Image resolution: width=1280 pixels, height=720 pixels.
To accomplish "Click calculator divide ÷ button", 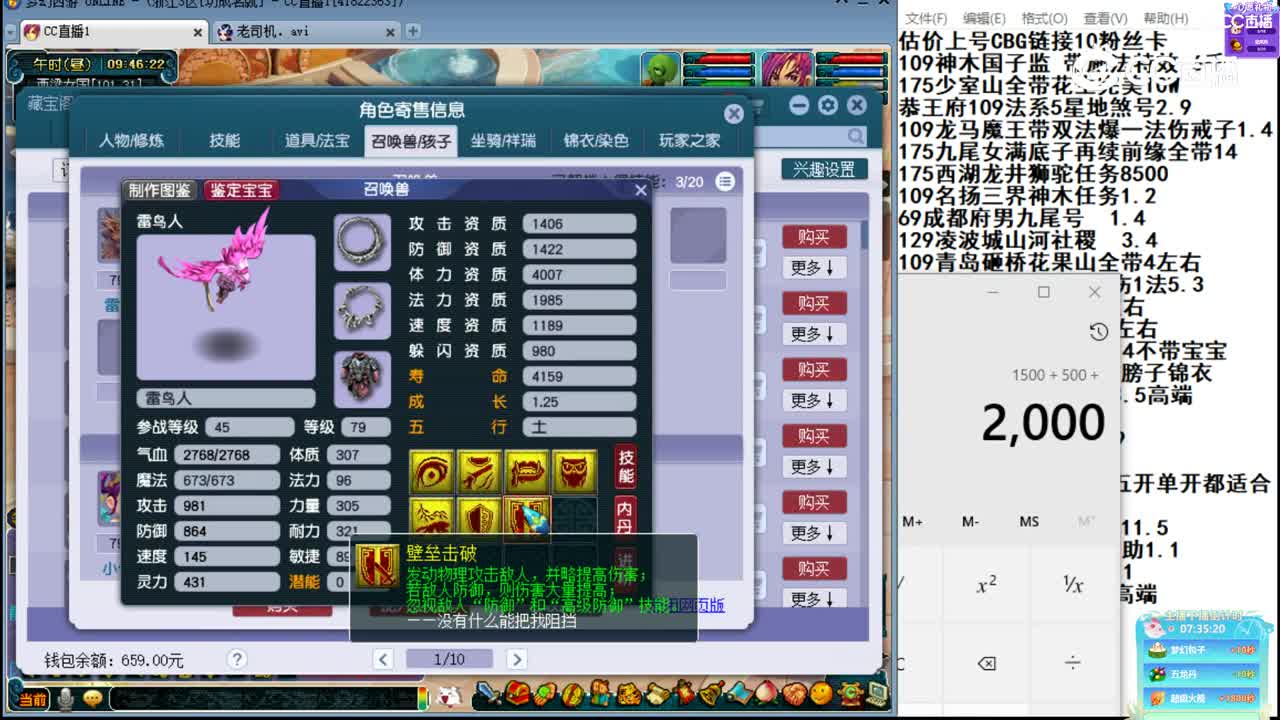I will coord(1072,663).
